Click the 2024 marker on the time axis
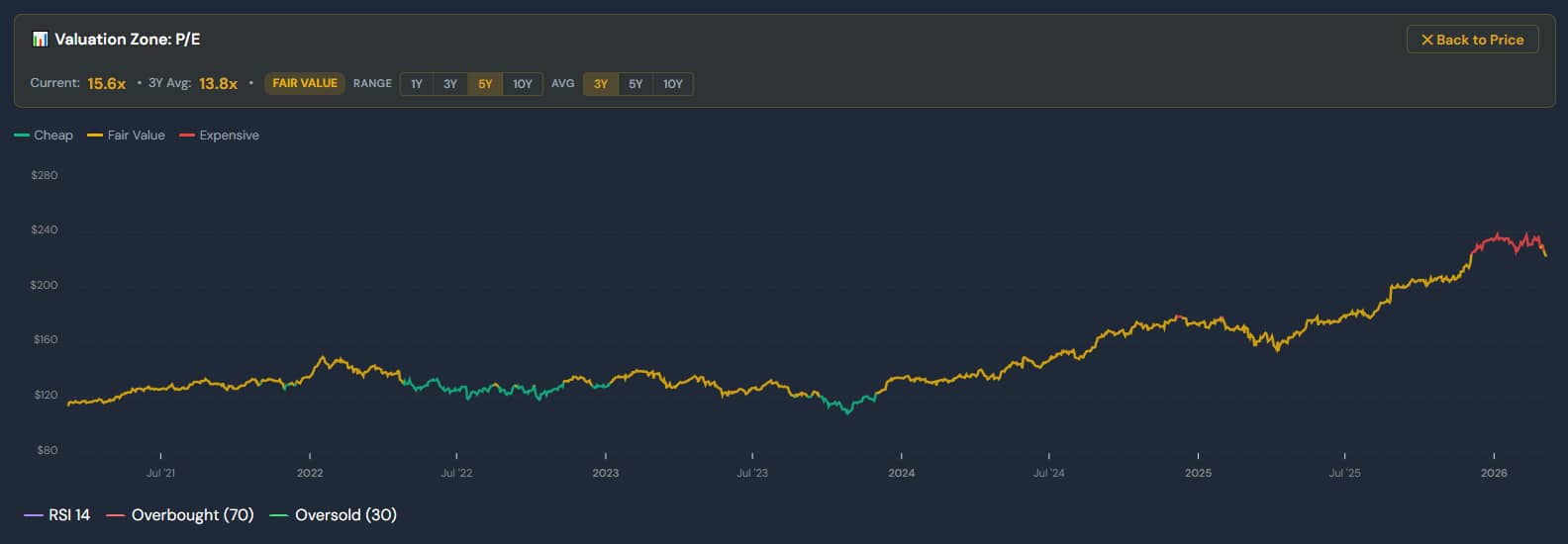Viewport: 1568px width, 544px height. pos(901,473)
